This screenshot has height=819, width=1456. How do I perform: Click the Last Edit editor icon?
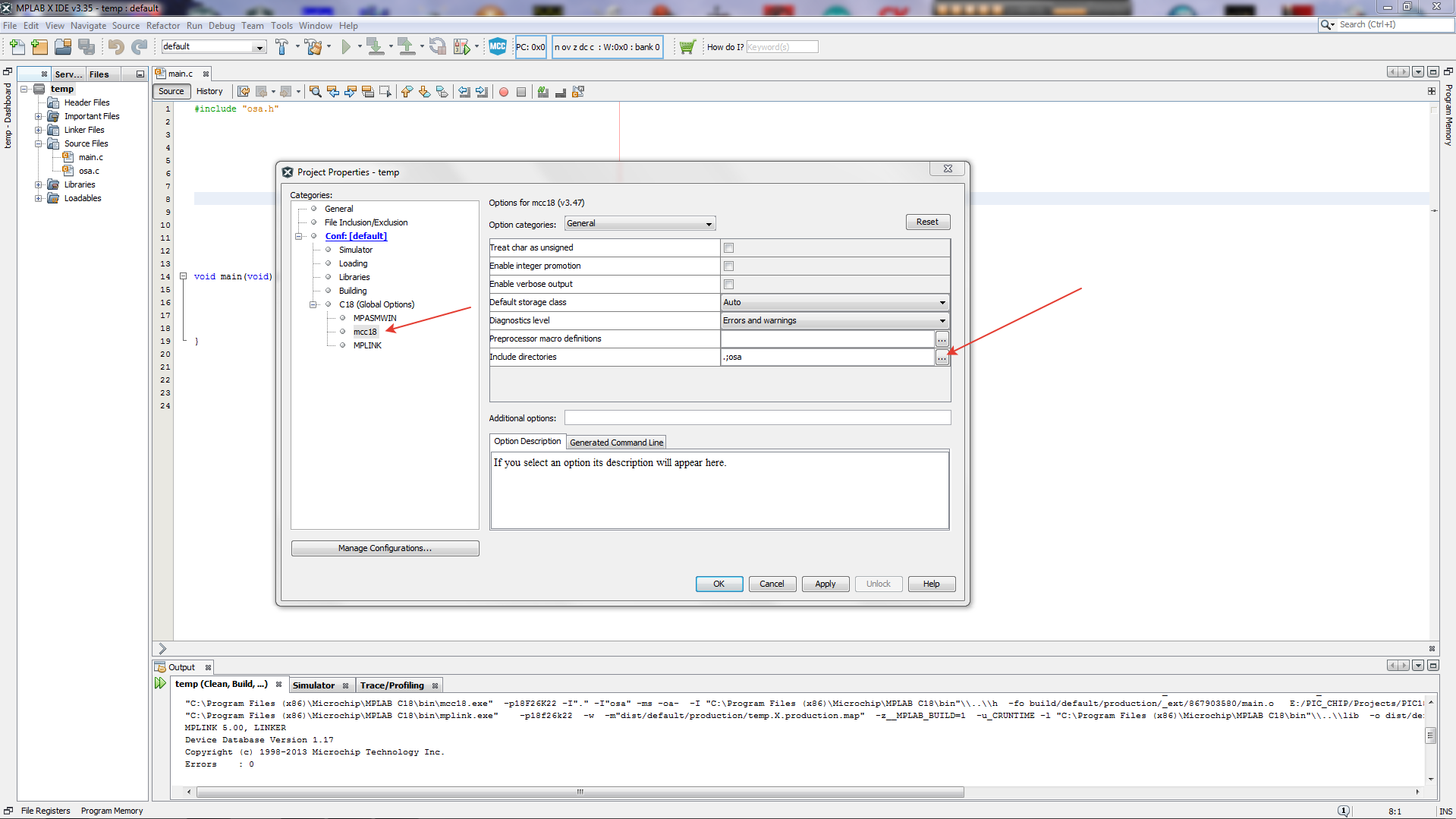[x=244, y=92]
